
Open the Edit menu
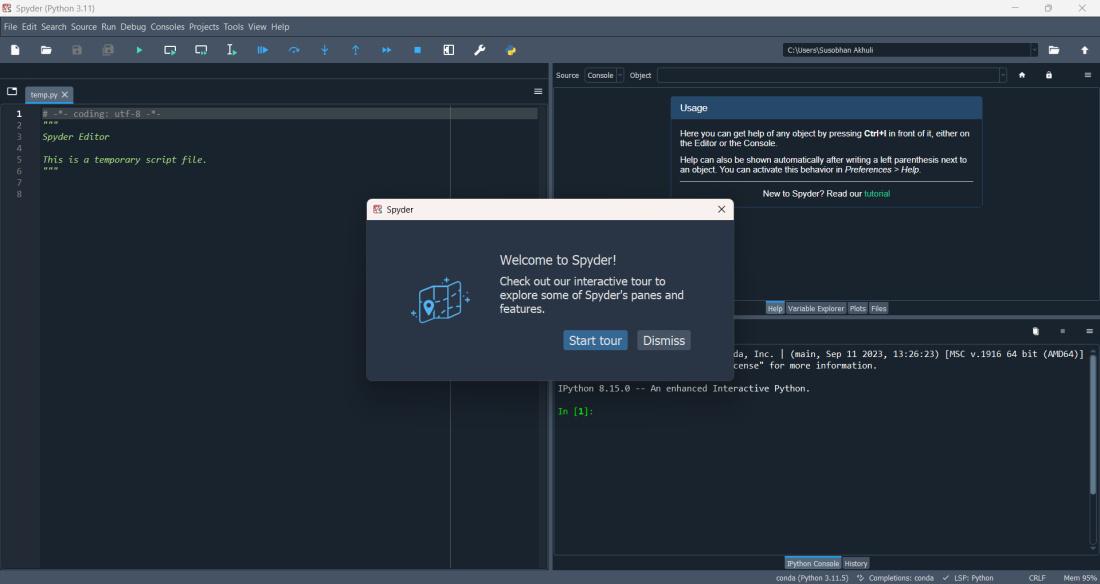point(29,27)
